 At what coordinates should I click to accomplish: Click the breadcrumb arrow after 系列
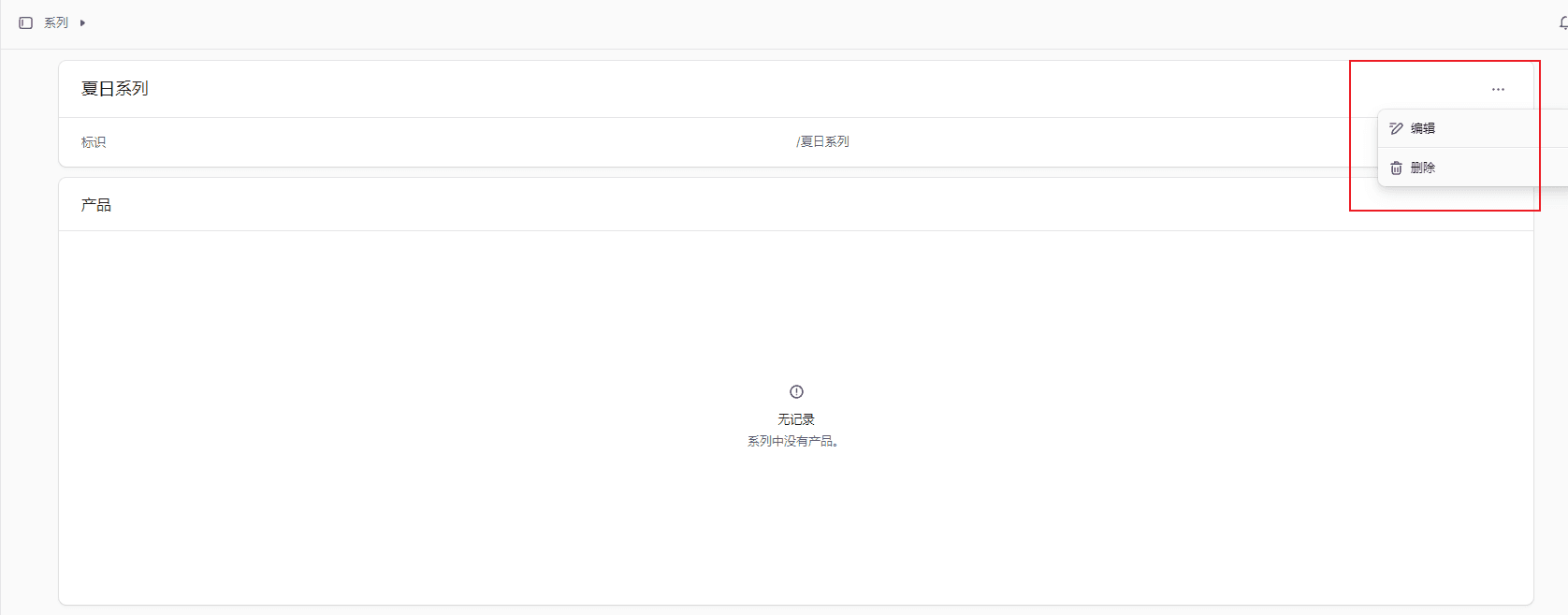coord(82,22)
